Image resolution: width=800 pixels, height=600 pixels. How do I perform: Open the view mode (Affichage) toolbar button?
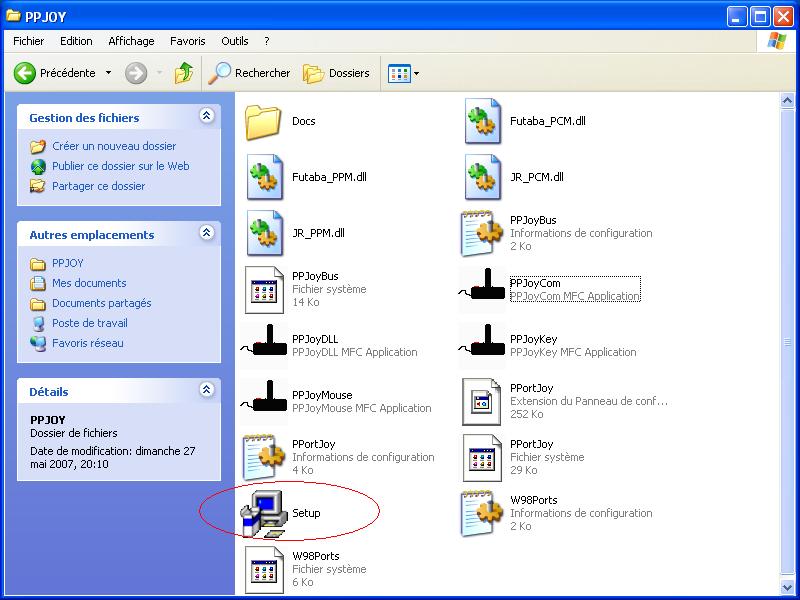coord(399,73)
